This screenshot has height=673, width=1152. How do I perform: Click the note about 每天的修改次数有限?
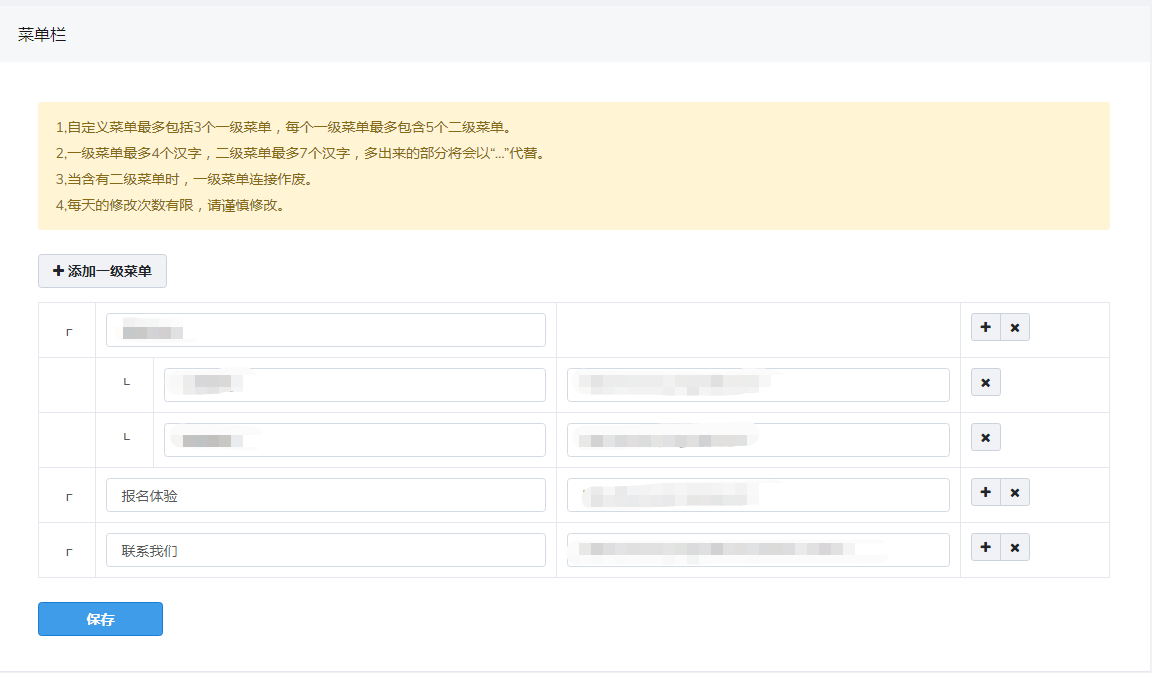point(171,206)
